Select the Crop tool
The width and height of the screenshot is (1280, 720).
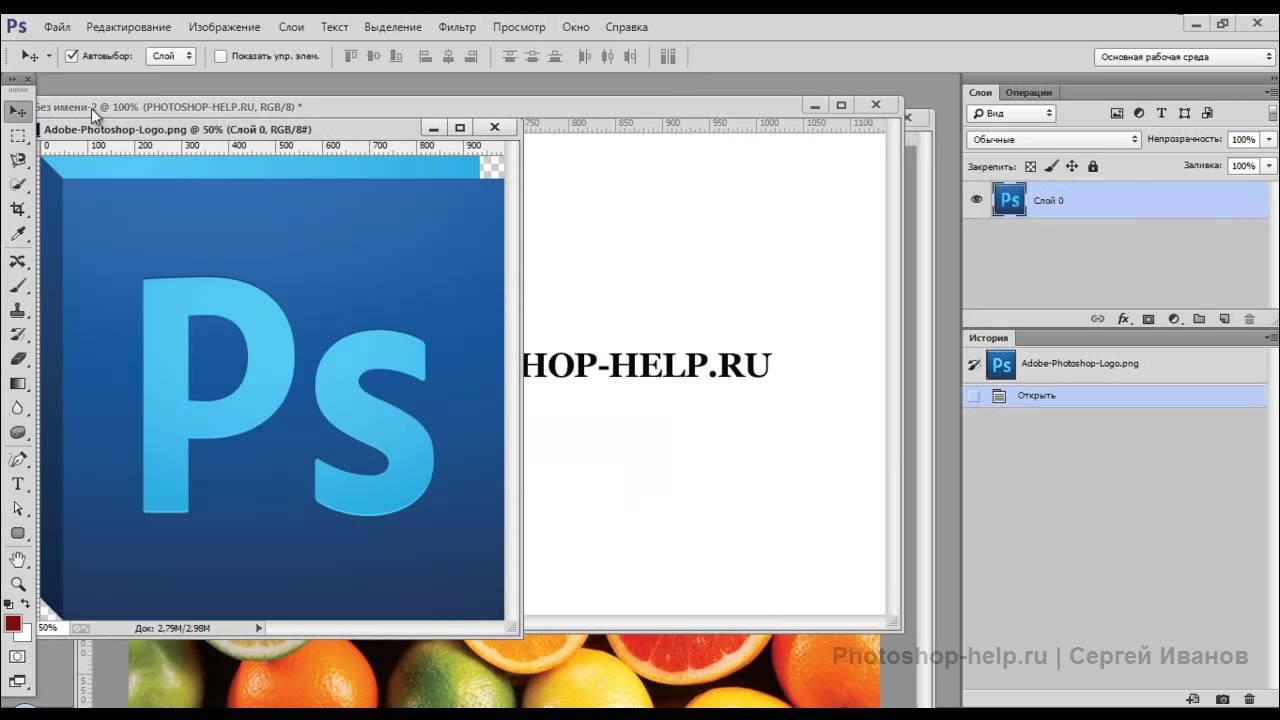pyautogui.click(x=18, y=209)
